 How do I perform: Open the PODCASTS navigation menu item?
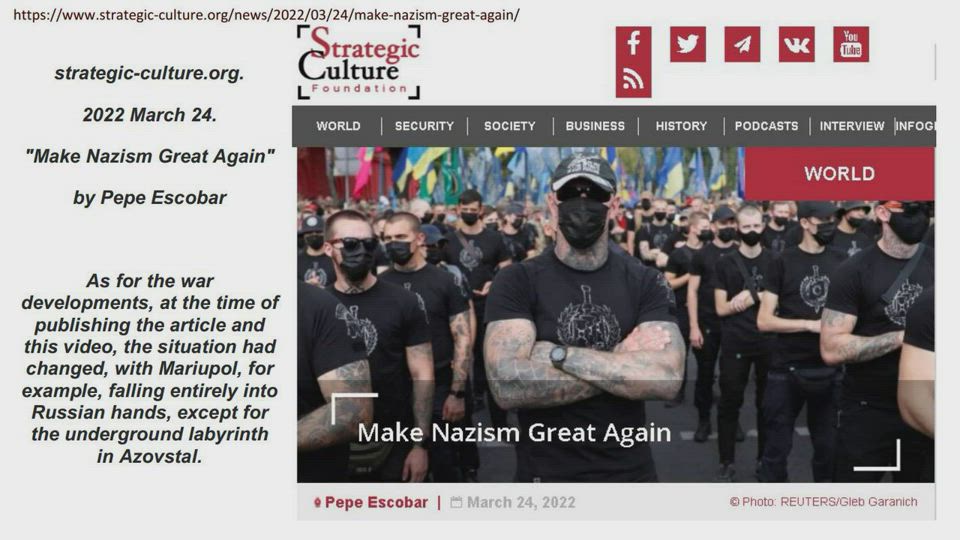point(767,126)
